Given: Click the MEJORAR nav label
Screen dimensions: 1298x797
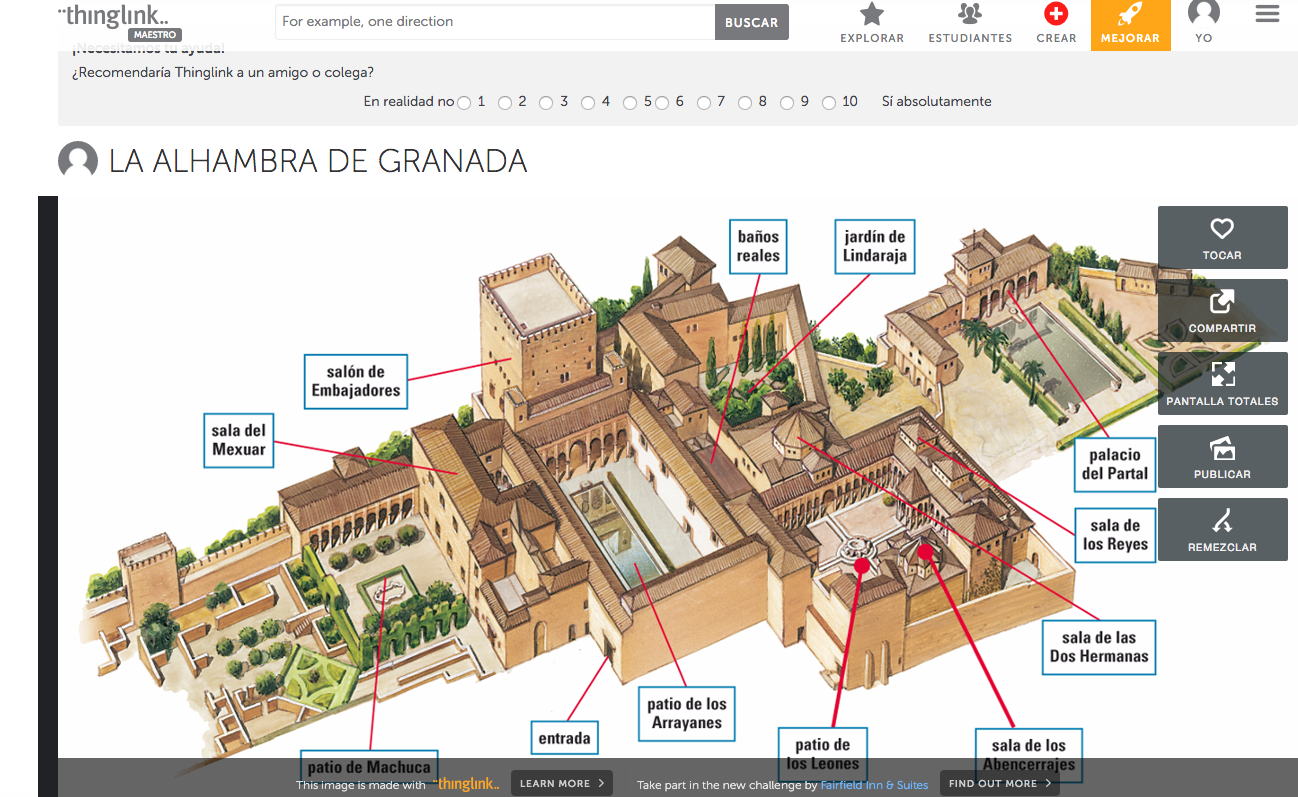Looking at the screenshot, I should 1130,38.
